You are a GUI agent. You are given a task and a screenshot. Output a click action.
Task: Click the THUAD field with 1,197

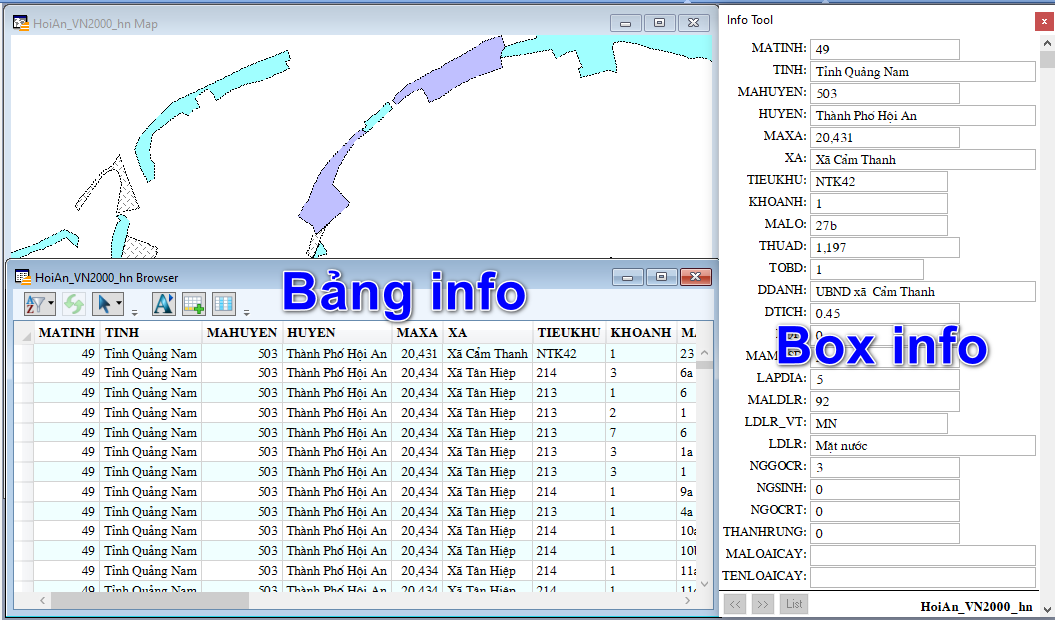click(885, 247)
